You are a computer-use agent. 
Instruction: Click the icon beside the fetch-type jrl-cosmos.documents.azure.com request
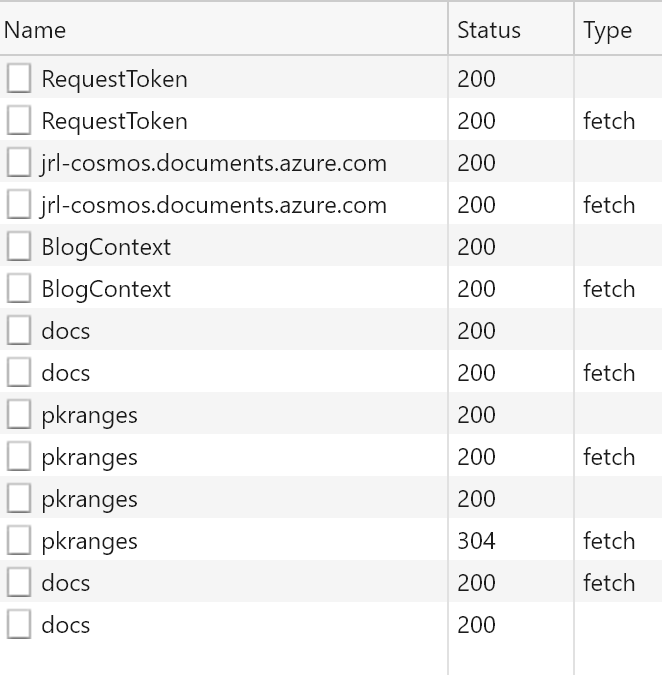[x=18, y=205]
